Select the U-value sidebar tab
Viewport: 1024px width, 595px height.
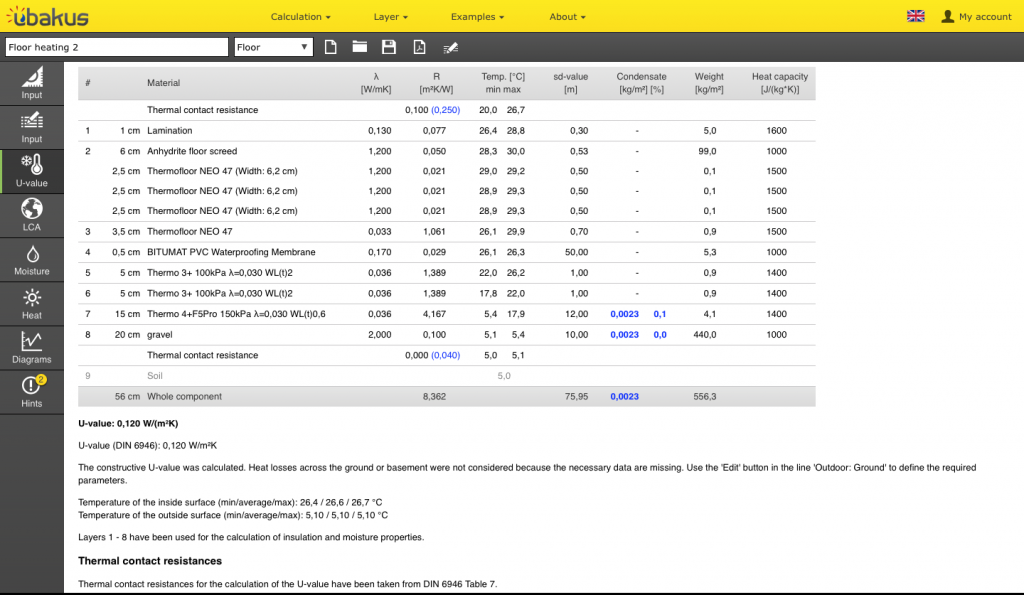click(32, 171)
